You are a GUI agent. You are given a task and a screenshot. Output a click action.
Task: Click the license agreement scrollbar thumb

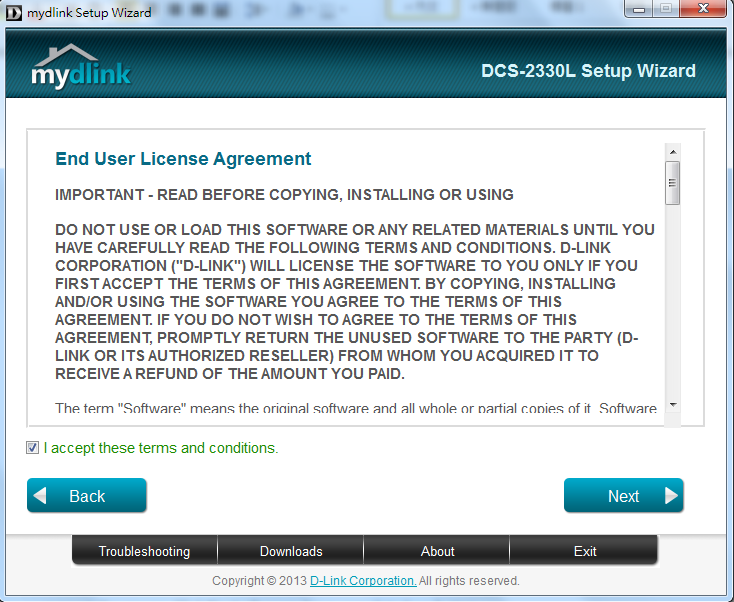click(672, 183)
